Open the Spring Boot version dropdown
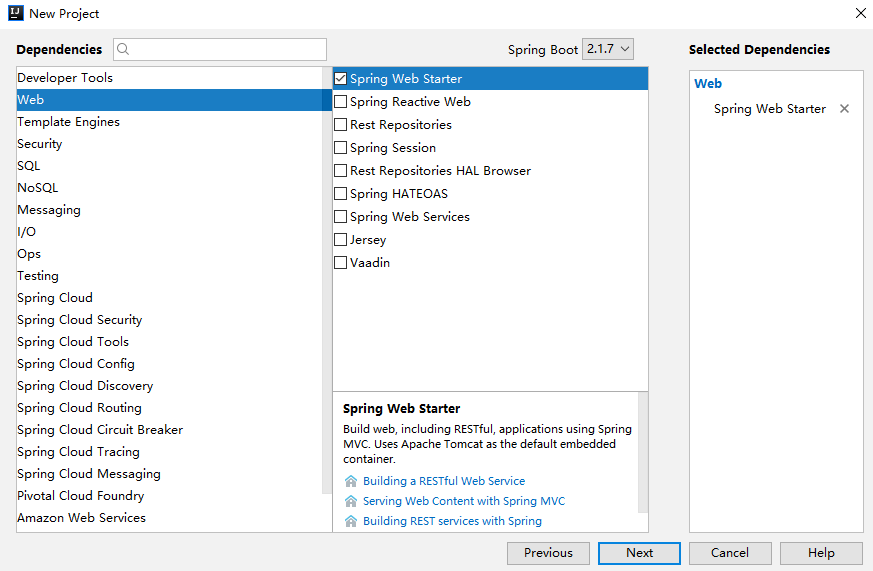This screenshot has height=571, width=873. coord(608,49)
